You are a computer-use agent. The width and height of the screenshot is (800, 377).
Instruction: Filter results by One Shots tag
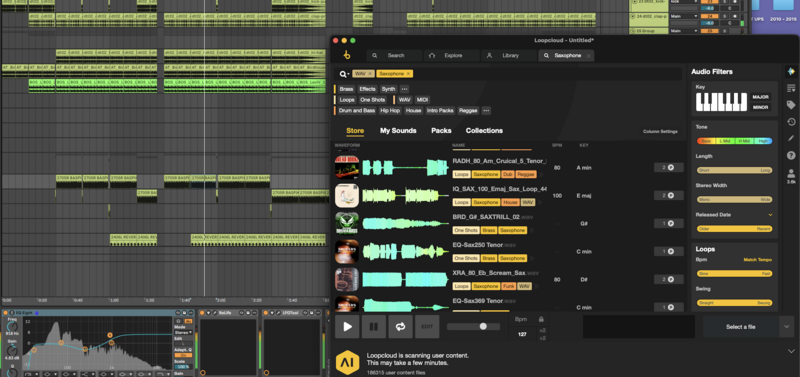(x=372, y=100)
